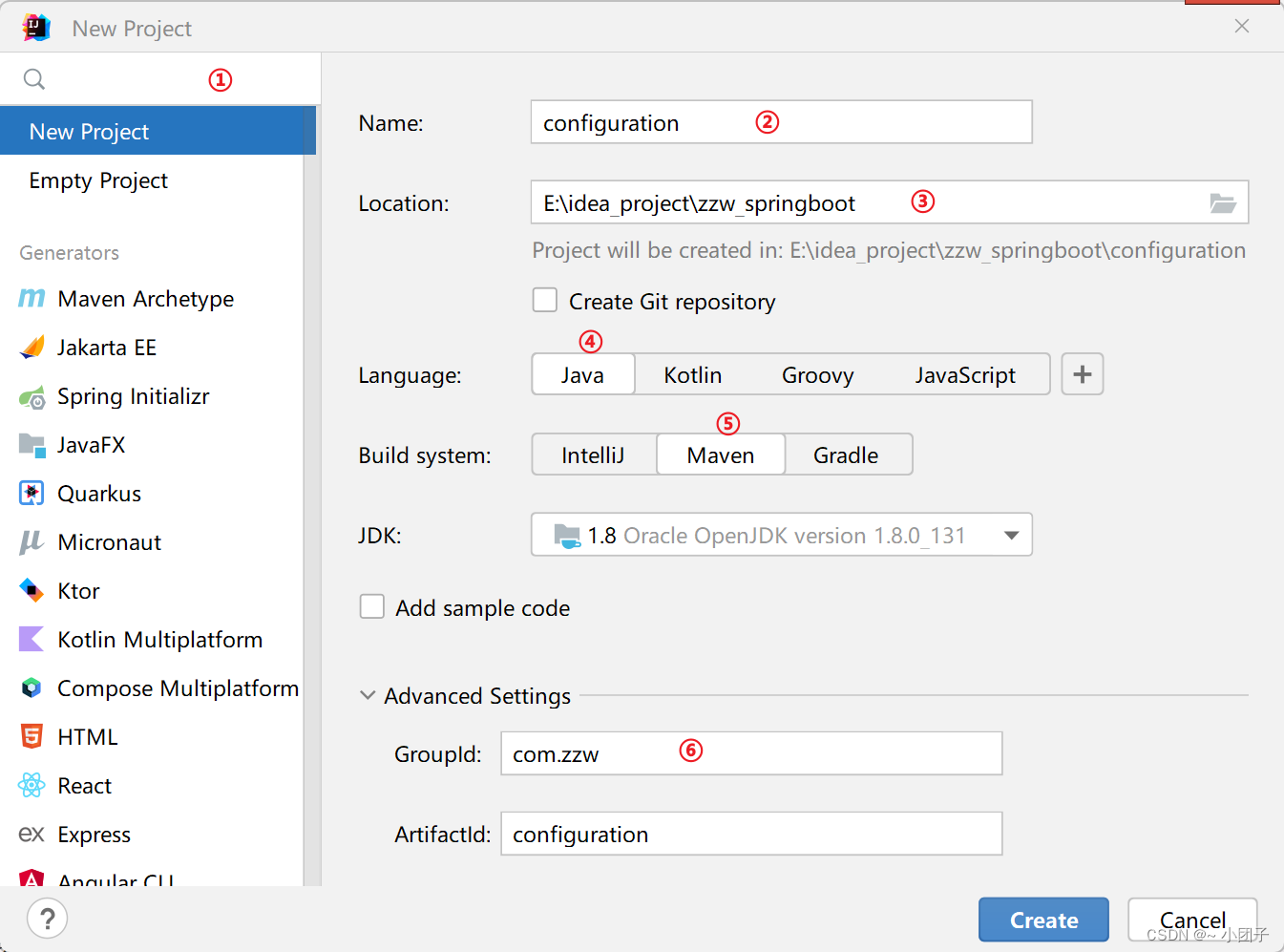
Task: Click the HTML5 shield icon
Action: (32, 737)
